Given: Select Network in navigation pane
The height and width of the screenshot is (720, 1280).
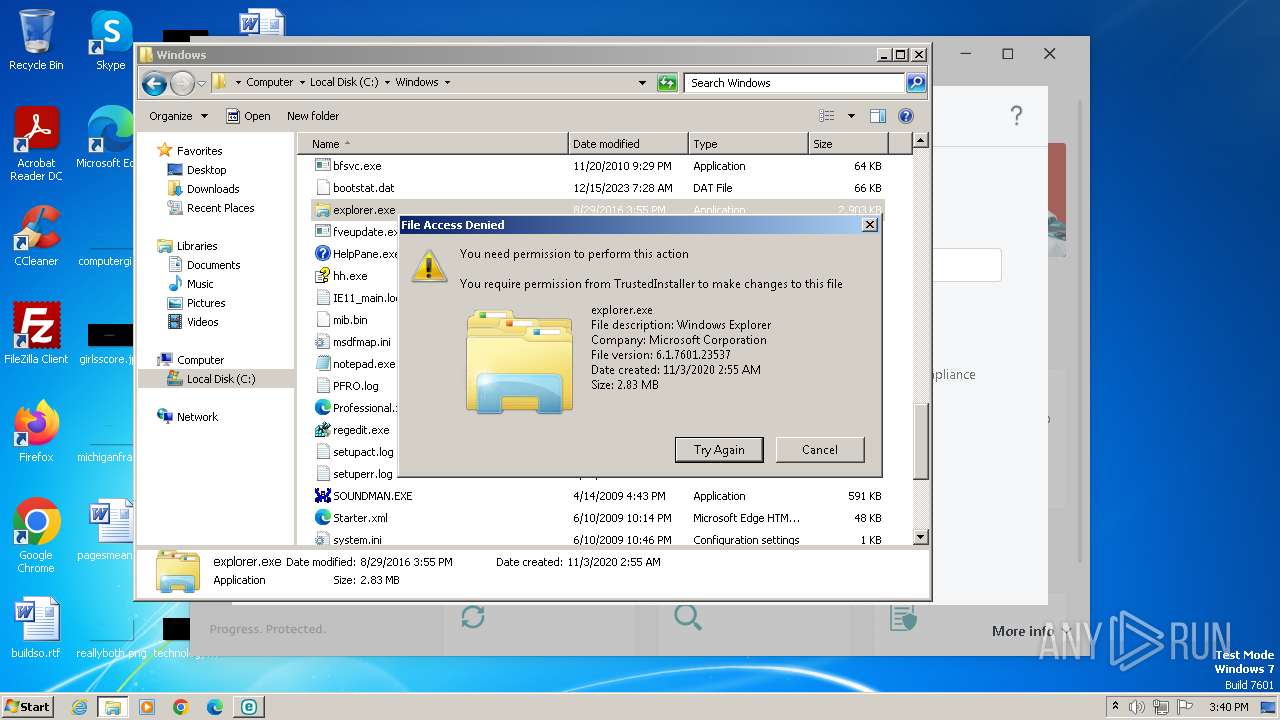Looking at the screenshot, I should 187,417.
